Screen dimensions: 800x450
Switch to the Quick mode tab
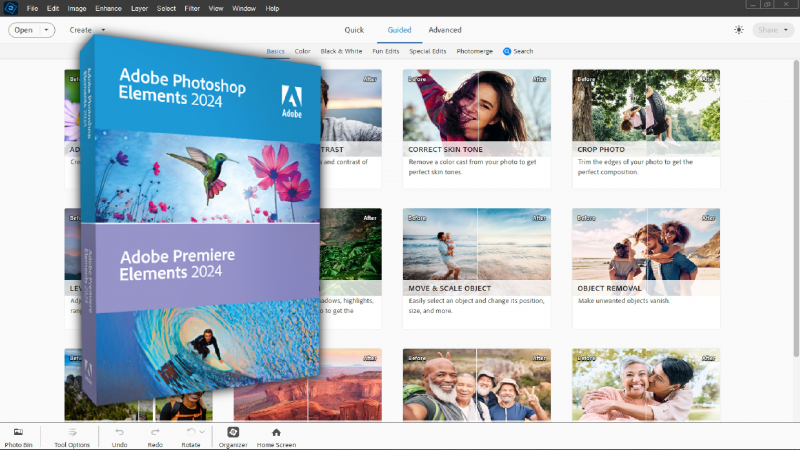click(354, 30)
